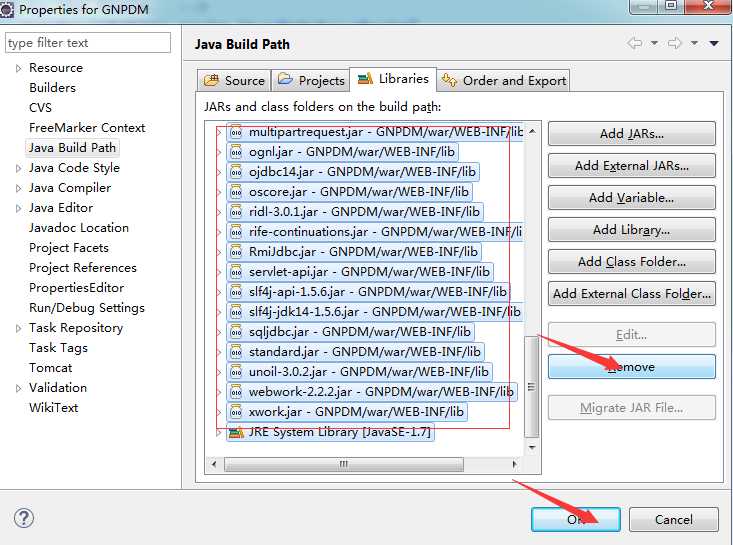Expand the Java Editor node
This screenshot has height=545, width=733.
coord(18,208)
